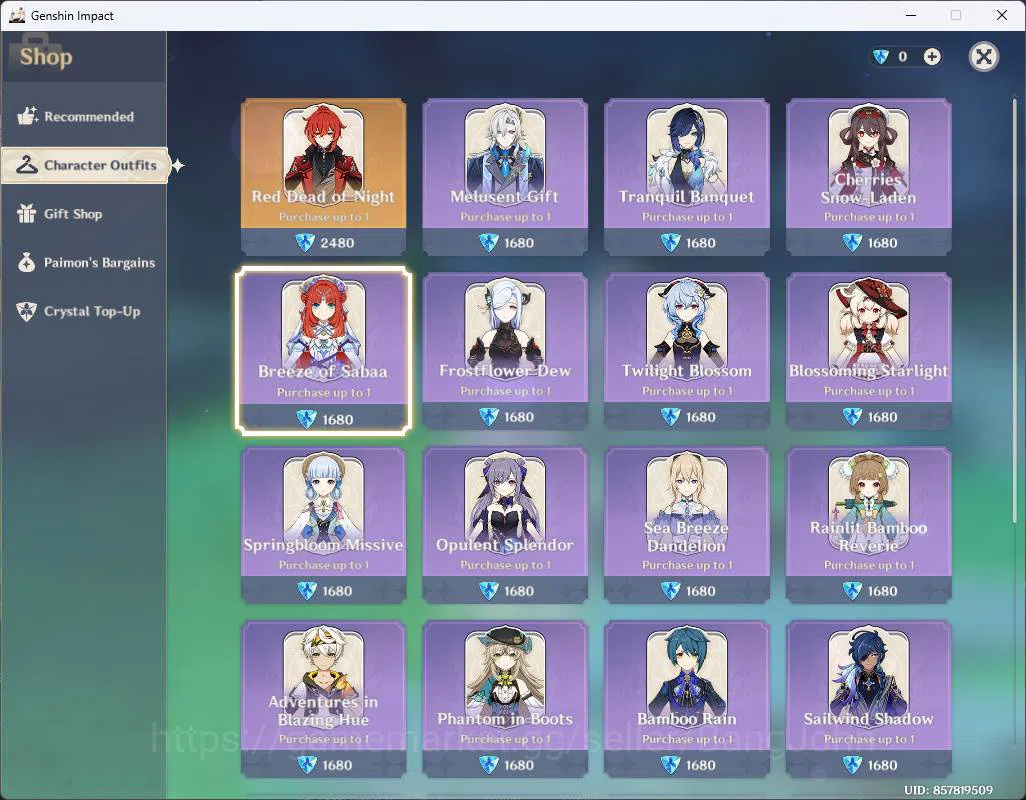1026x800 pixels.
Task: Select the Breeze of Sabaa outfit
Action: coord(323,351)
